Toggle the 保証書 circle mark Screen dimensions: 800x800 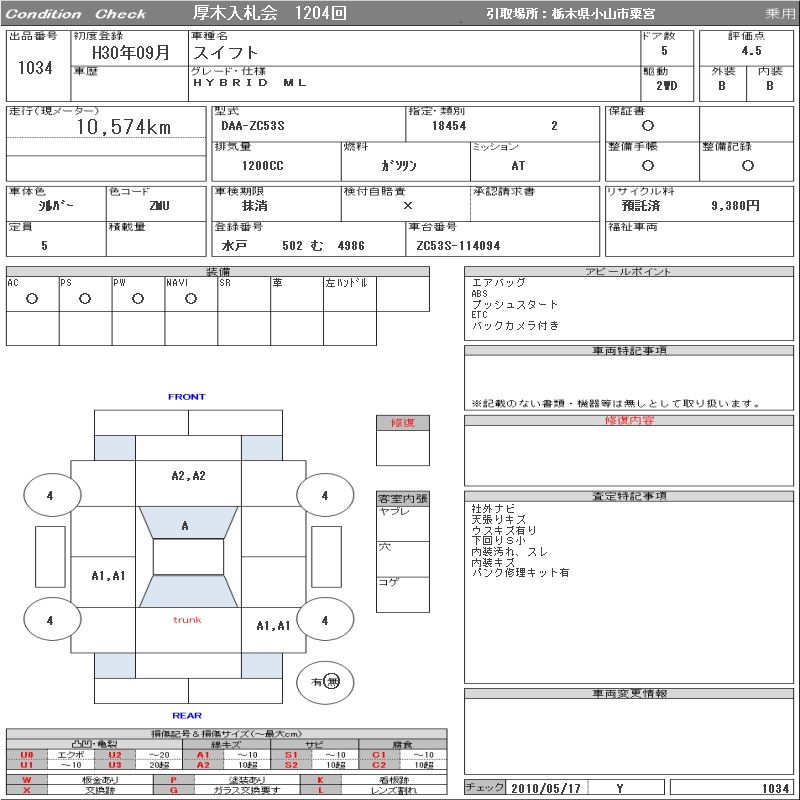click(x=648, y=126)
